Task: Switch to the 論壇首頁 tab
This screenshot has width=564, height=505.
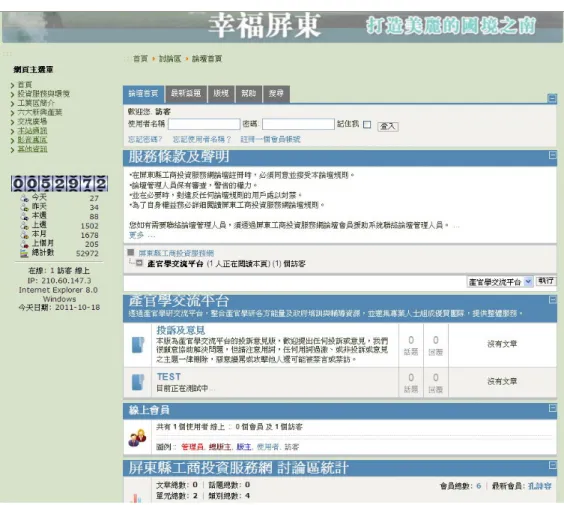Action: [x=144, y=94]
